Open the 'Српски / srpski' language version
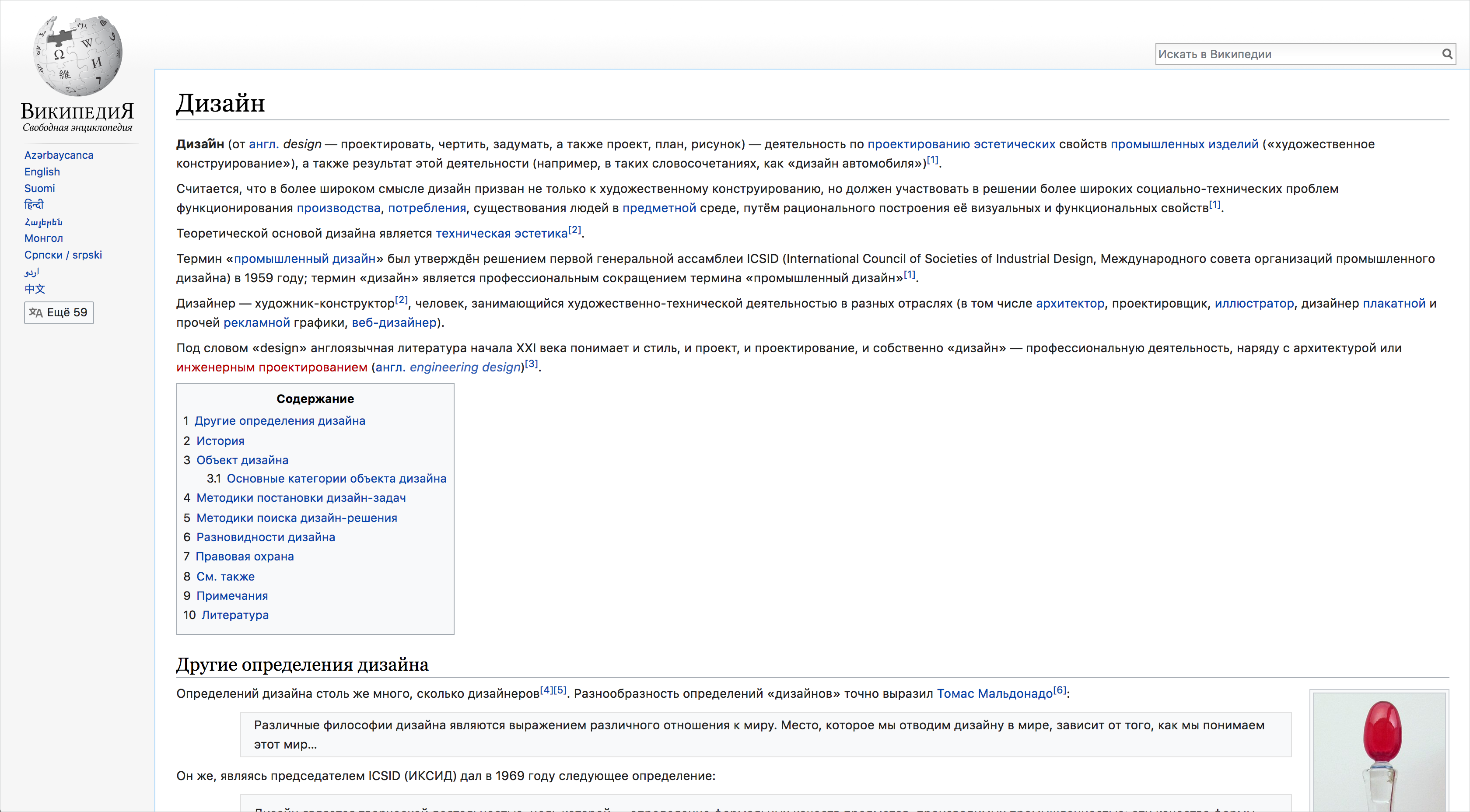Viewport: 1470px width, 812px height. (x=63, y=255)
